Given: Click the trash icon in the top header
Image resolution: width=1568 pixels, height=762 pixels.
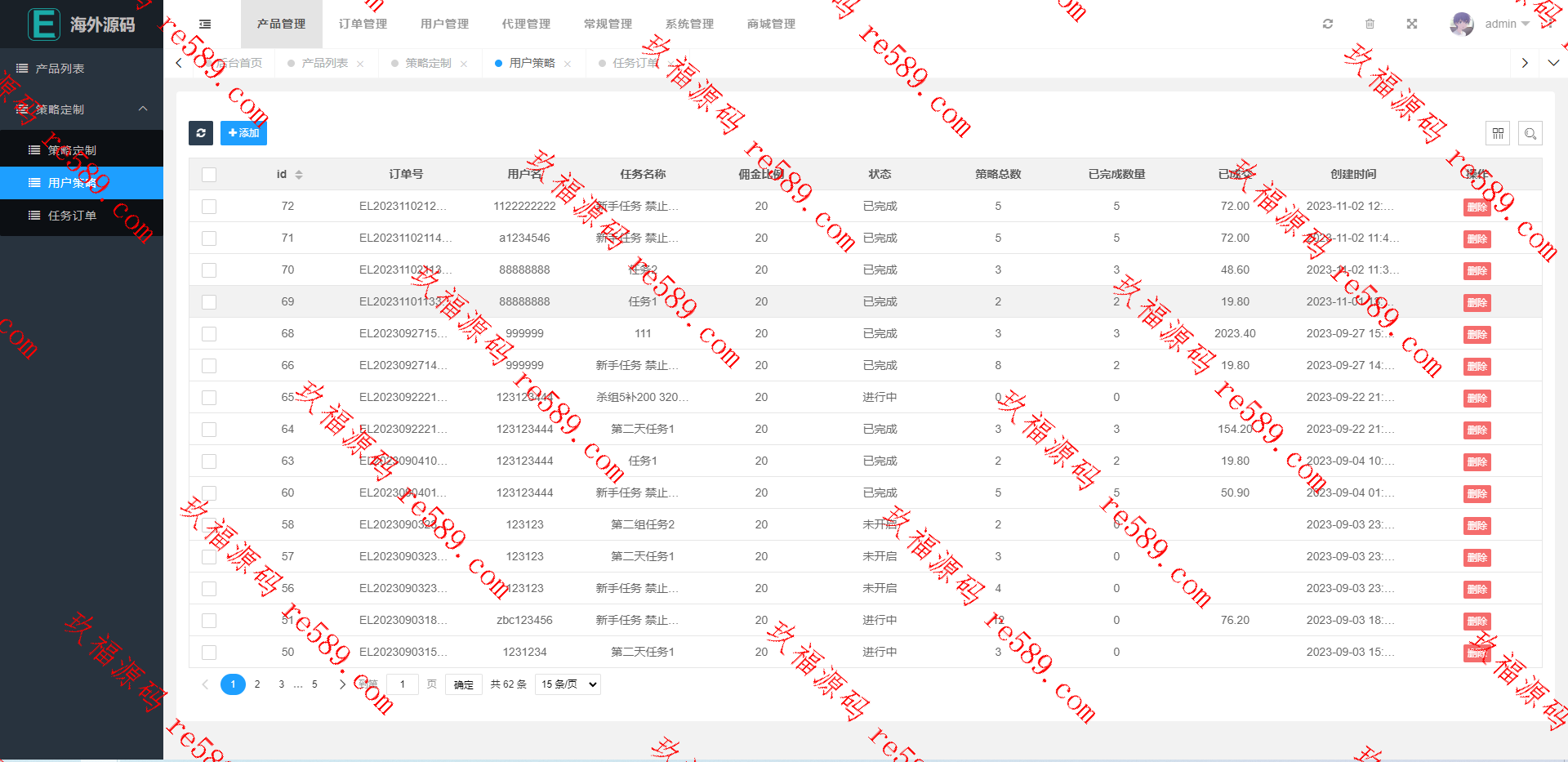Looking at the screenshot, I should [x=1370, y=24].
